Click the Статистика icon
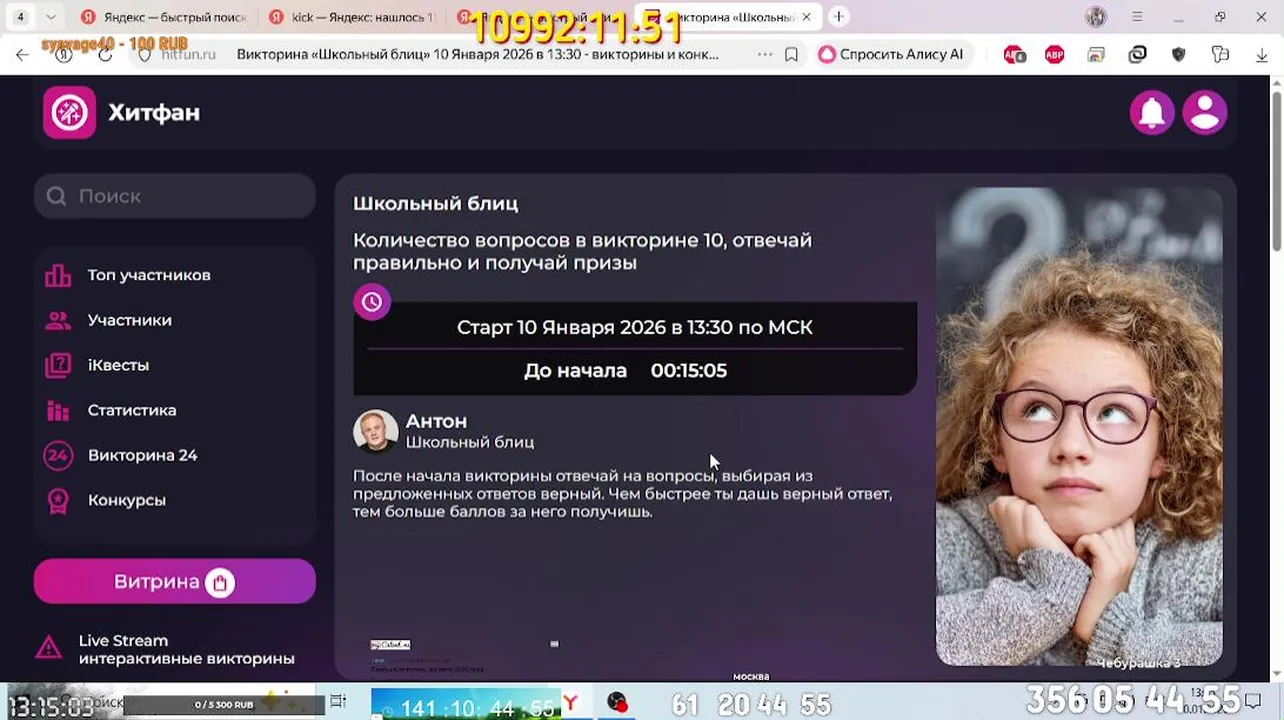 [58, 410]
